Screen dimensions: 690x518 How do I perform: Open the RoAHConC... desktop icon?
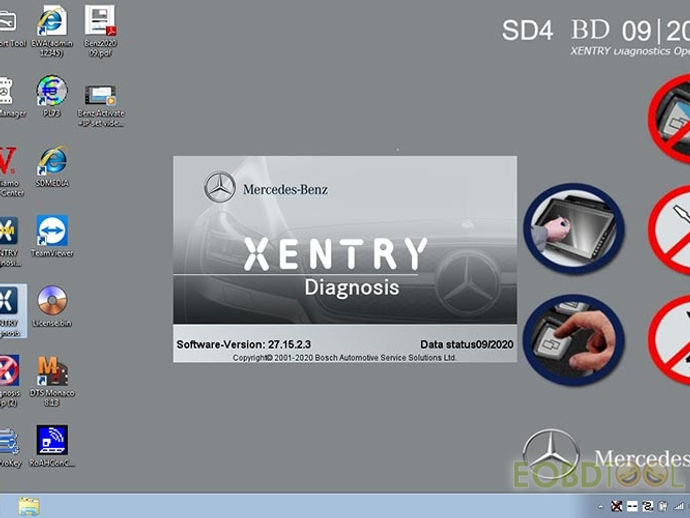(x=52, y=446)
